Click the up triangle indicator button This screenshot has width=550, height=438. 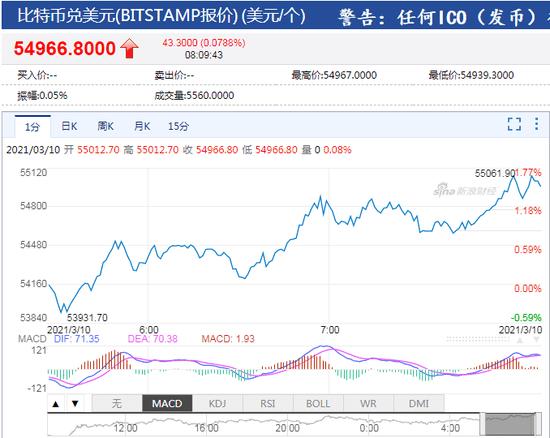pyautogui.click(x=55, y=404)
